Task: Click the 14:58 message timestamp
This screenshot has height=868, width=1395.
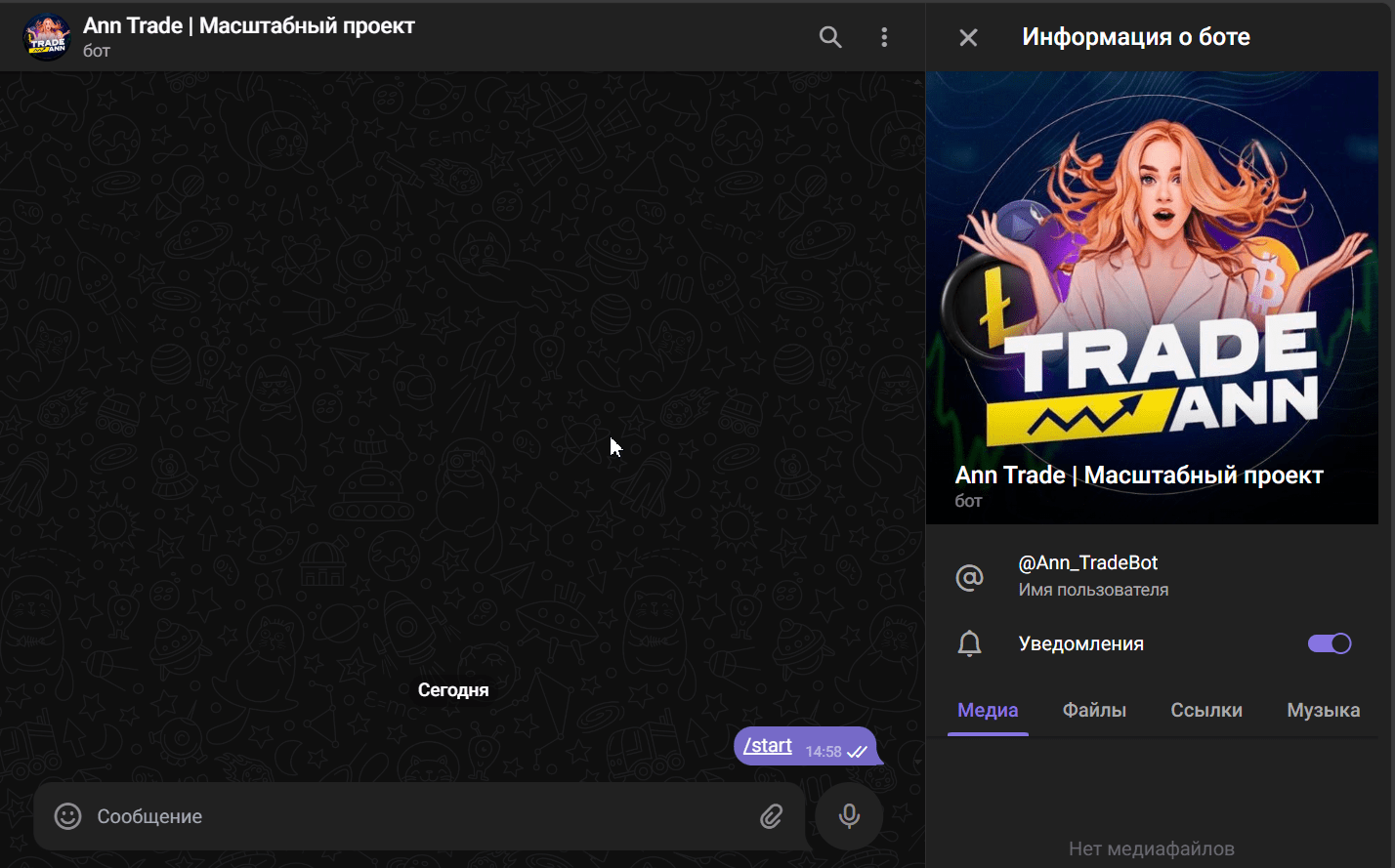Action: 824,752
